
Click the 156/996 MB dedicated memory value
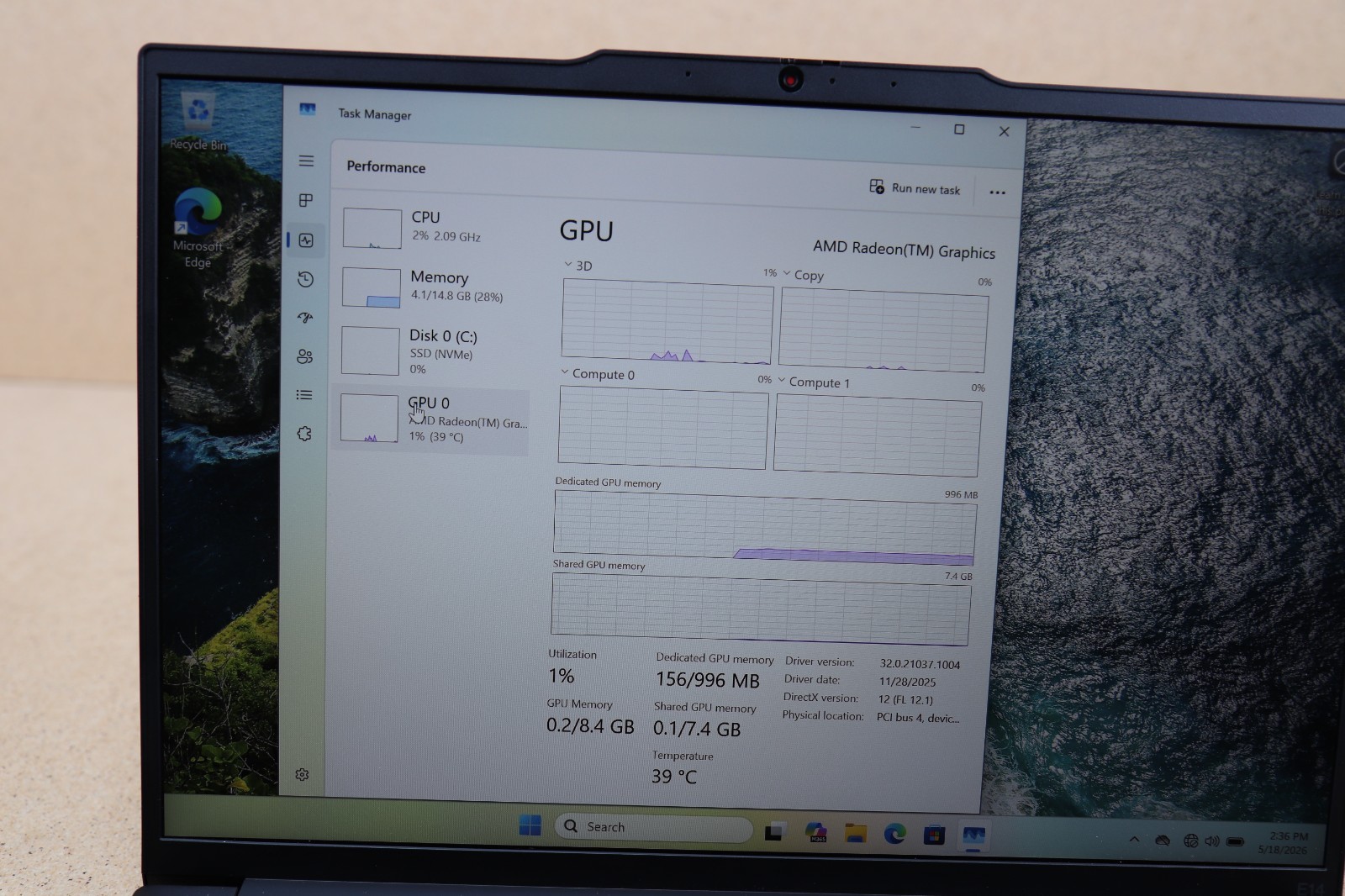click(708, 680)
